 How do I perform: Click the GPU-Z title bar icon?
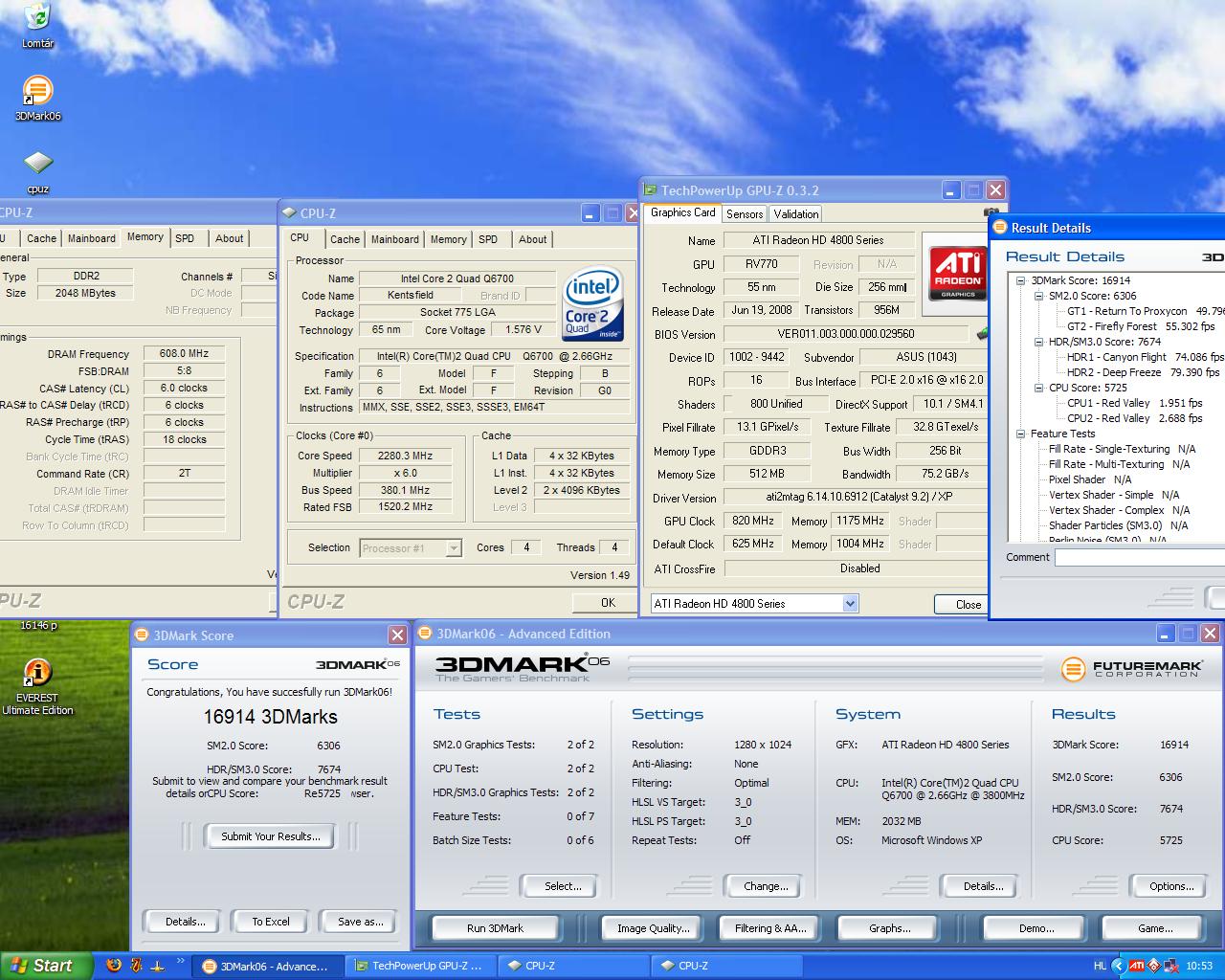tap(651, 190)
